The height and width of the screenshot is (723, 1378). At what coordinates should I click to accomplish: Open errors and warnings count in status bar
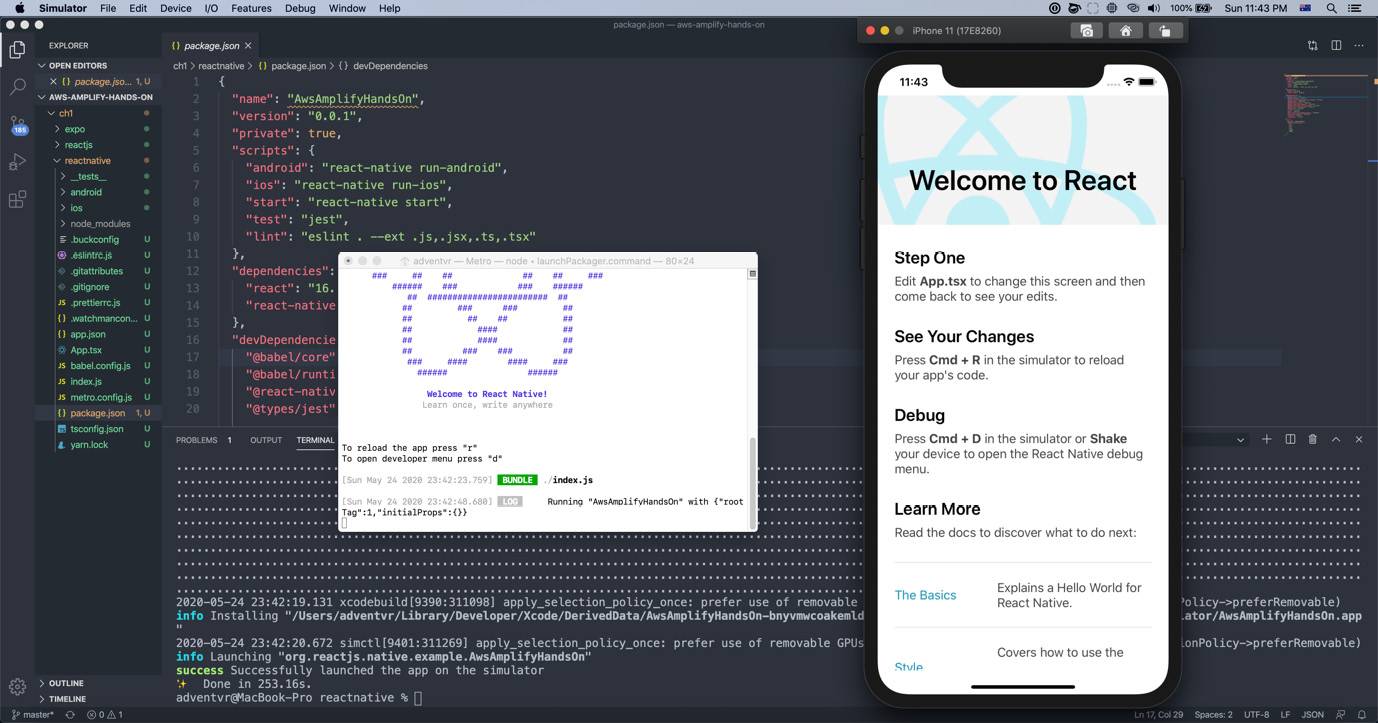point(105,715)
